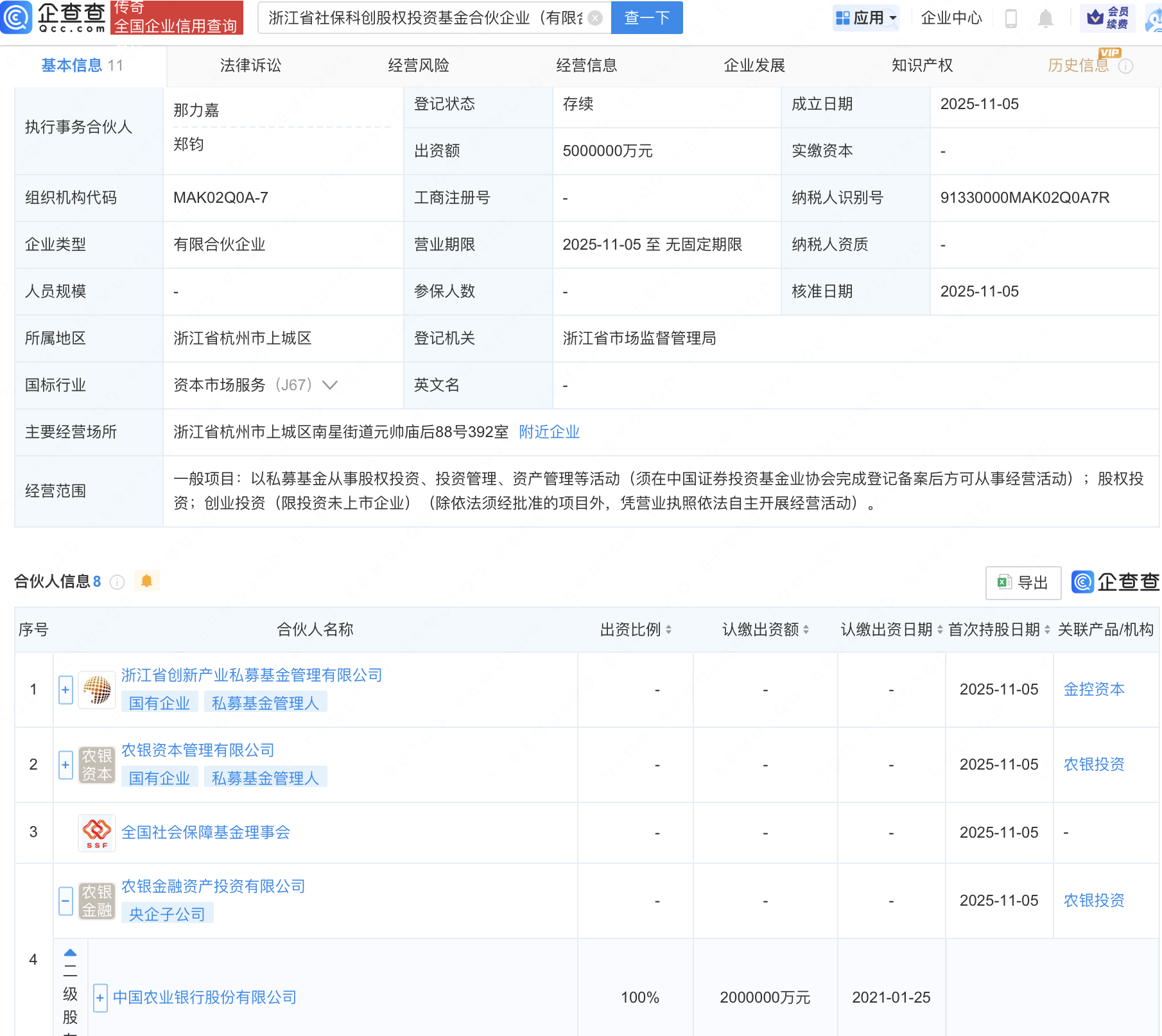Expand 中国农业银行股份有限公司 shareholder row
This screenshot has width=1162, height=1036.
click(x=100, y=997)
